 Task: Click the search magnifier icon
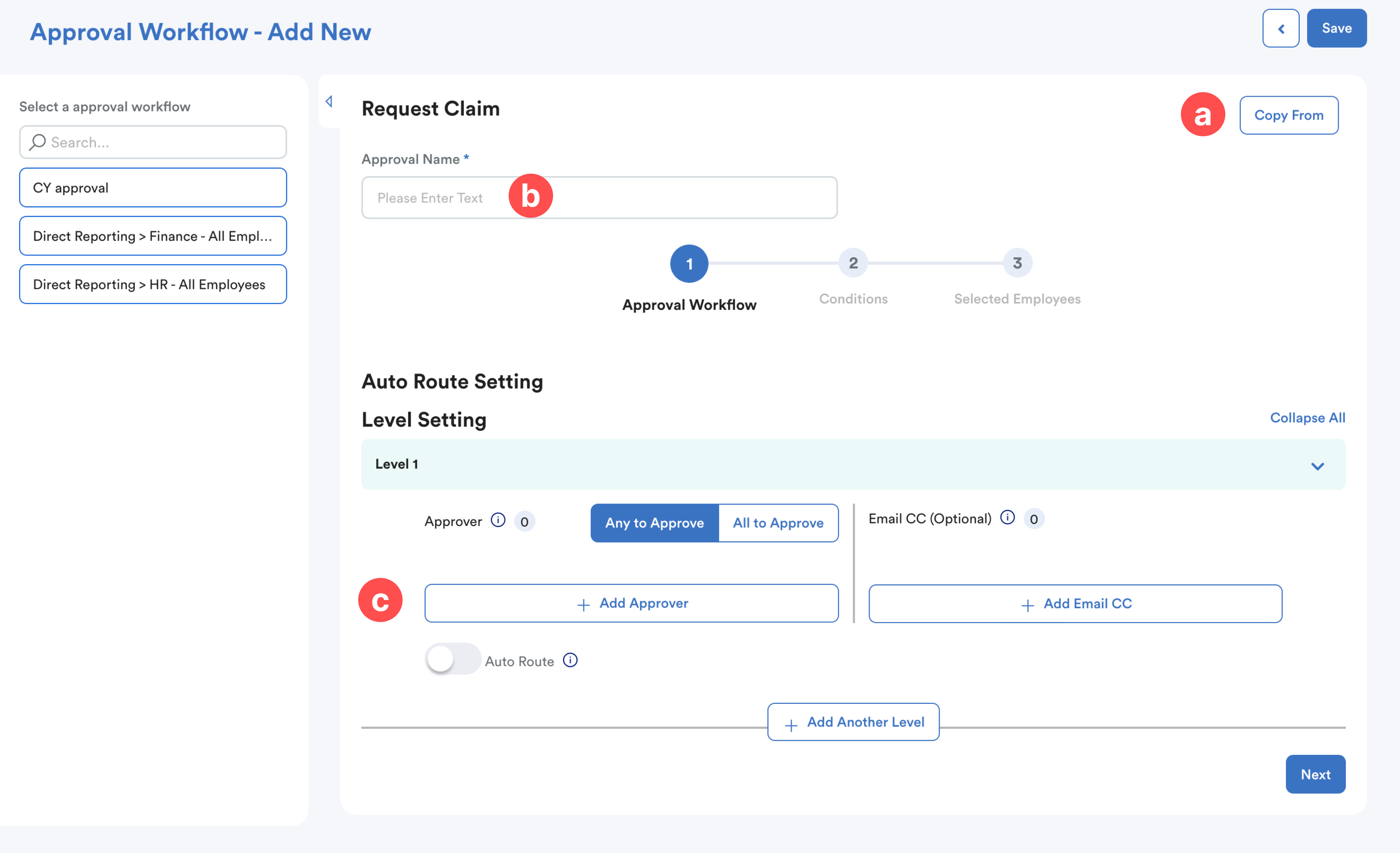click(x=37, y=142)
